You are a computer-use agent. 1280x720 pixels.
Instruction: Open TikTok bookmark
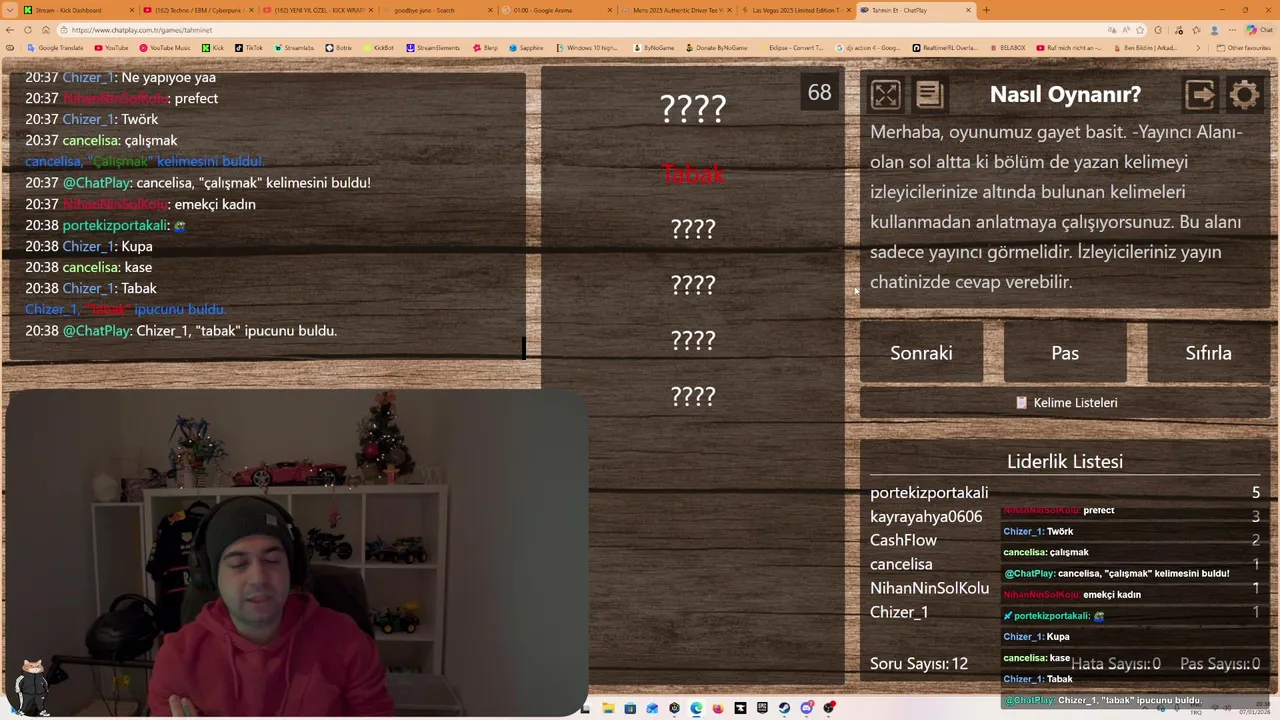[x=249, y=48]
